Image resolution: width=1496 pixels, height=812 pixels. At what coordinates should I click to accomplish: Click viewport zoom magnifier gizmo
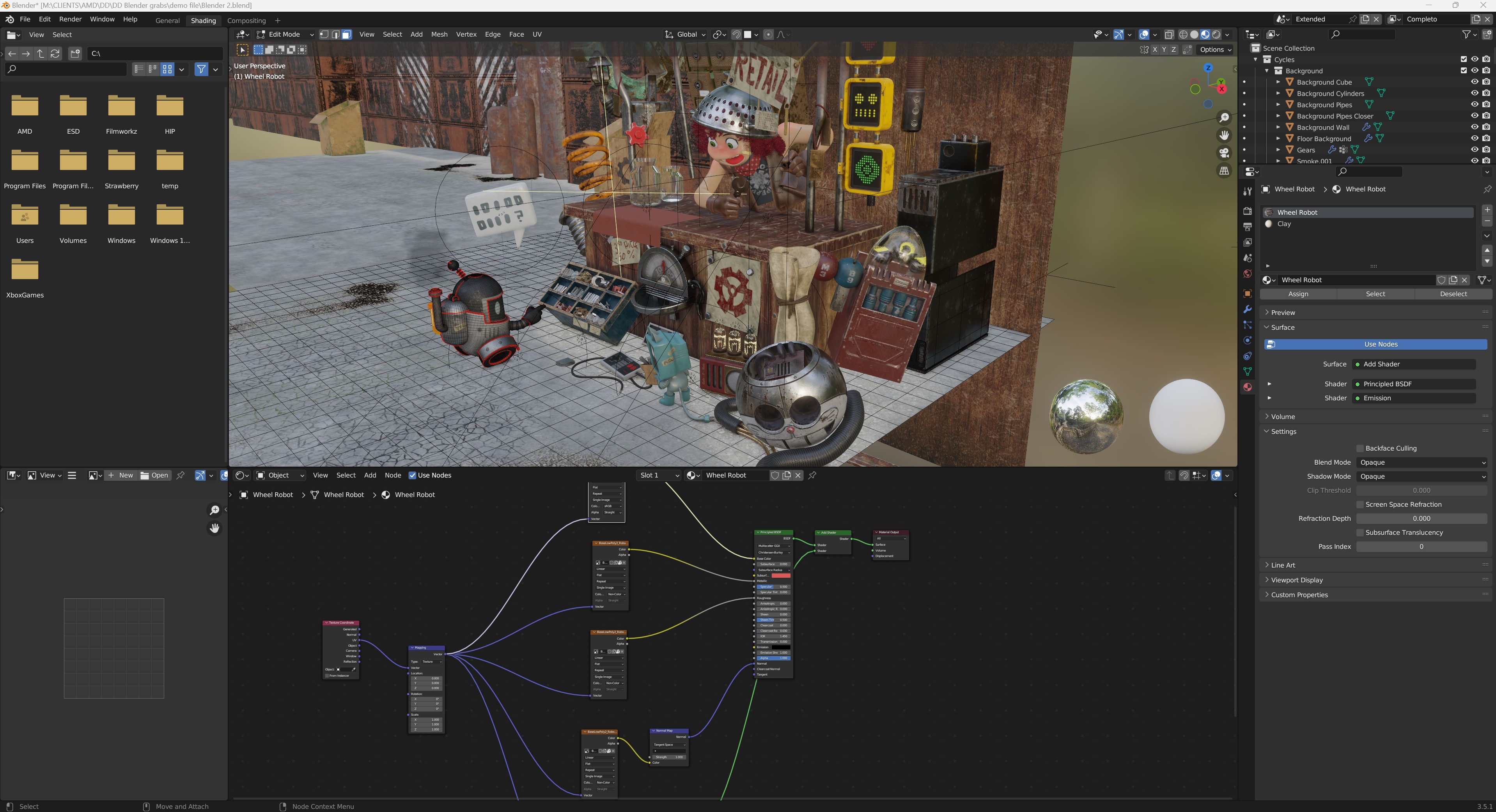1224,118
